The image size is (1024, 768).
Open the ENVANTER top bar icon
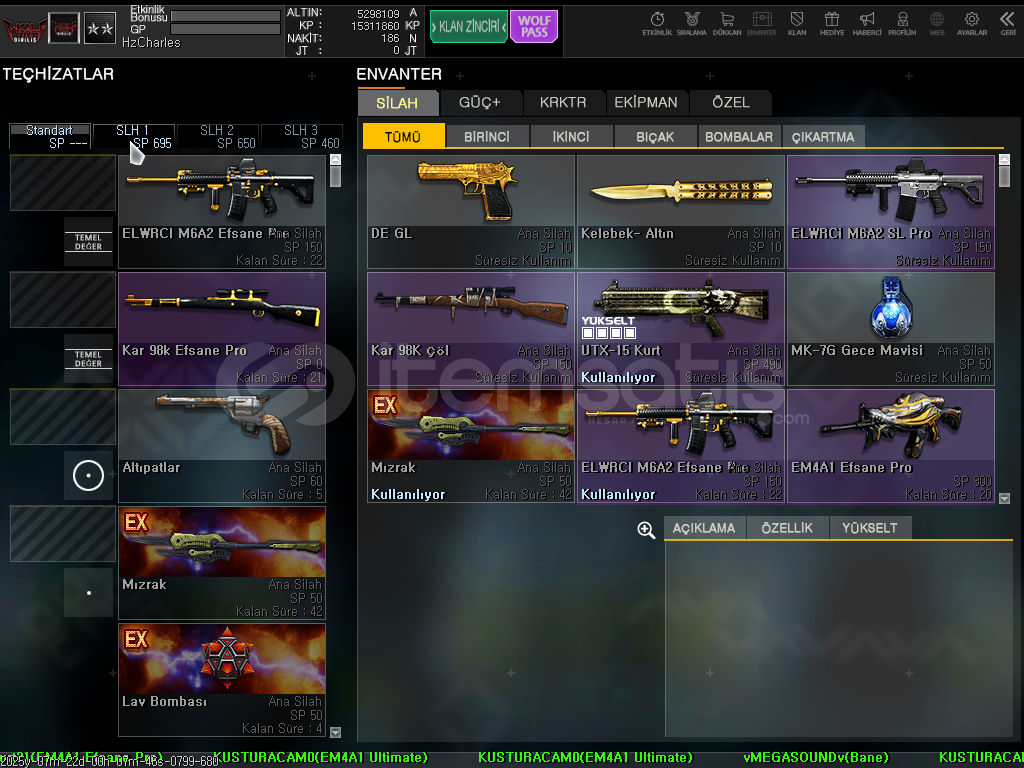point(761,24)
